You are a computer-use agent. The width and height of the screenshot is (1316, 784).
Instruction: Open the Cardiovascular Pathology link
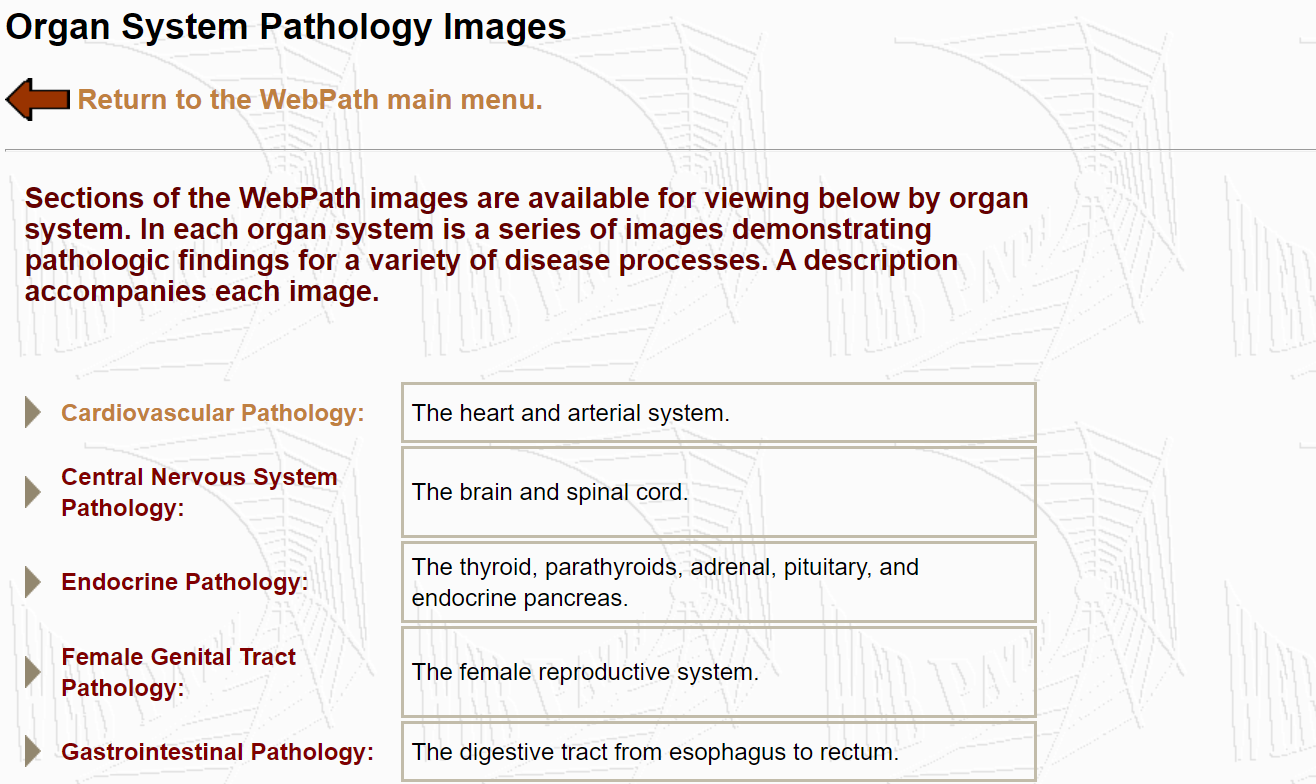coord(212,412)
